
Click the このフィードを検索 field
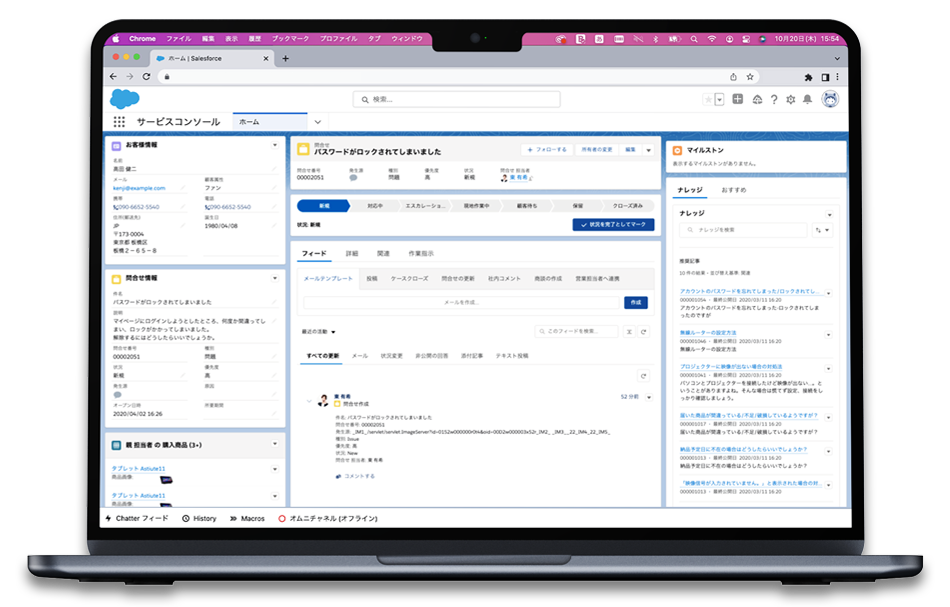click(576, 331)
